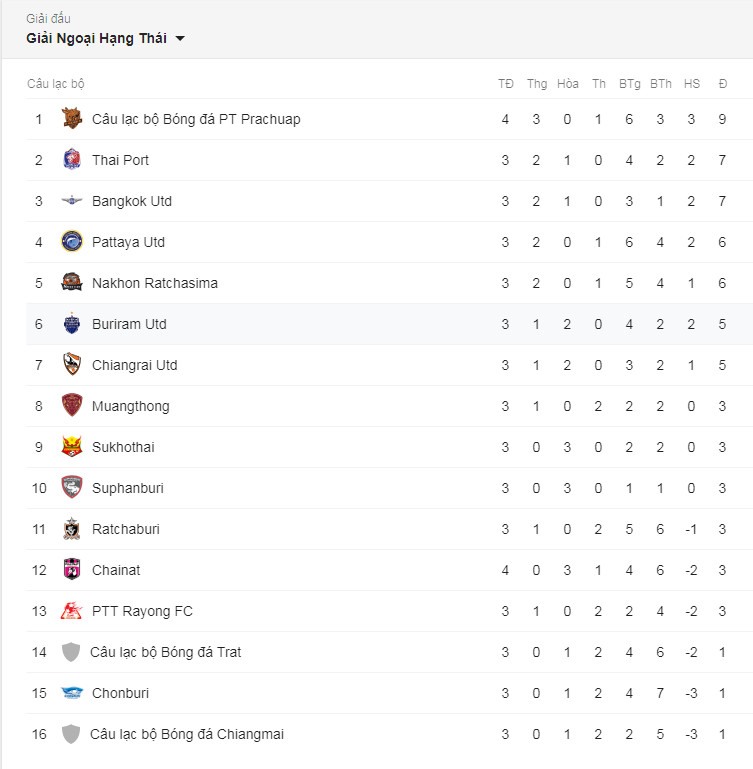Viewport: 753px width, 769px height.
Task: Click the Pattaya Utd round crest
Action: coord(72,242)
